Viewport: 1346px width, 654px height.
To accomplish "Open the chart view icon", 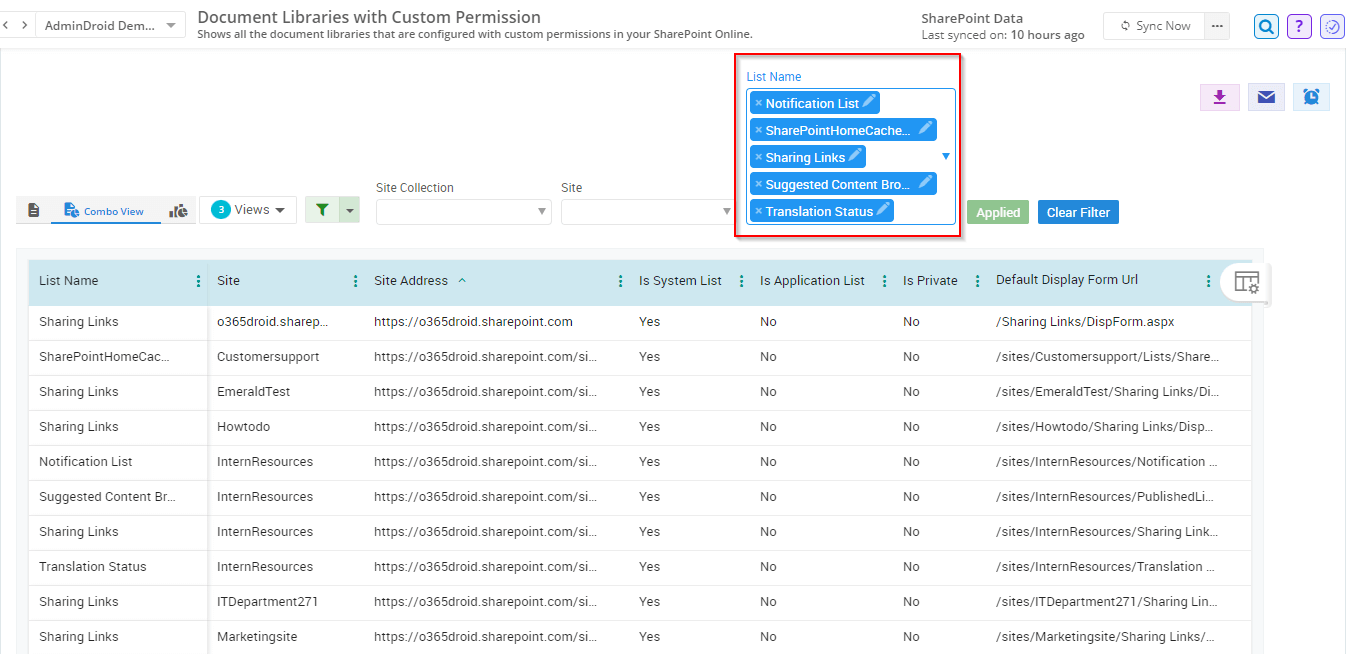I will pyautogui.click(x=178, y=210).
